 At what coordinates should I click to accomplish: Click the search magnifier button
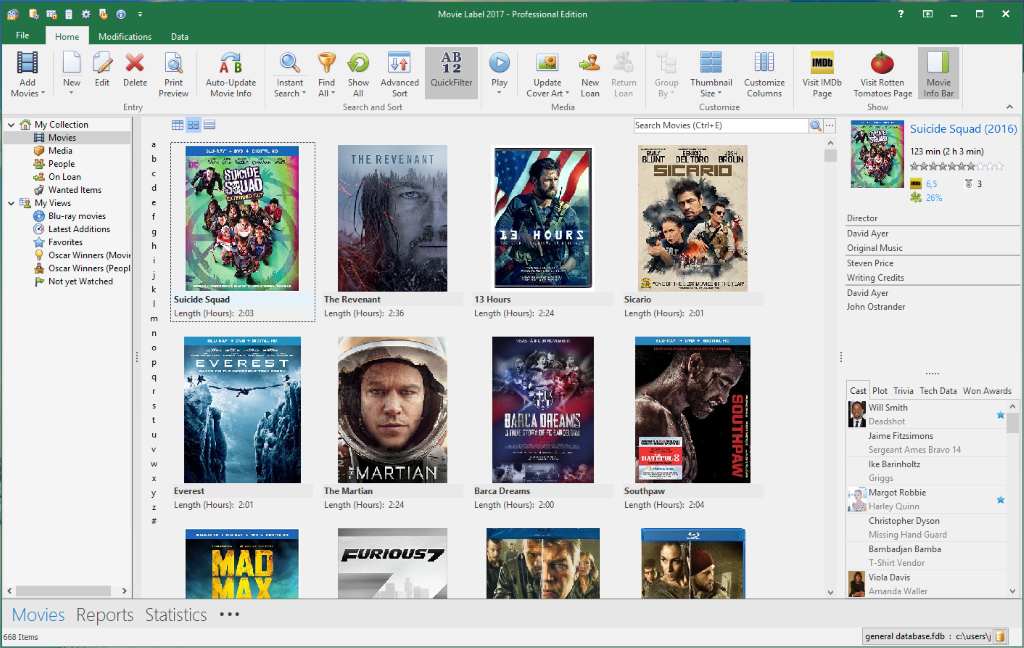[x=816, y=125]
